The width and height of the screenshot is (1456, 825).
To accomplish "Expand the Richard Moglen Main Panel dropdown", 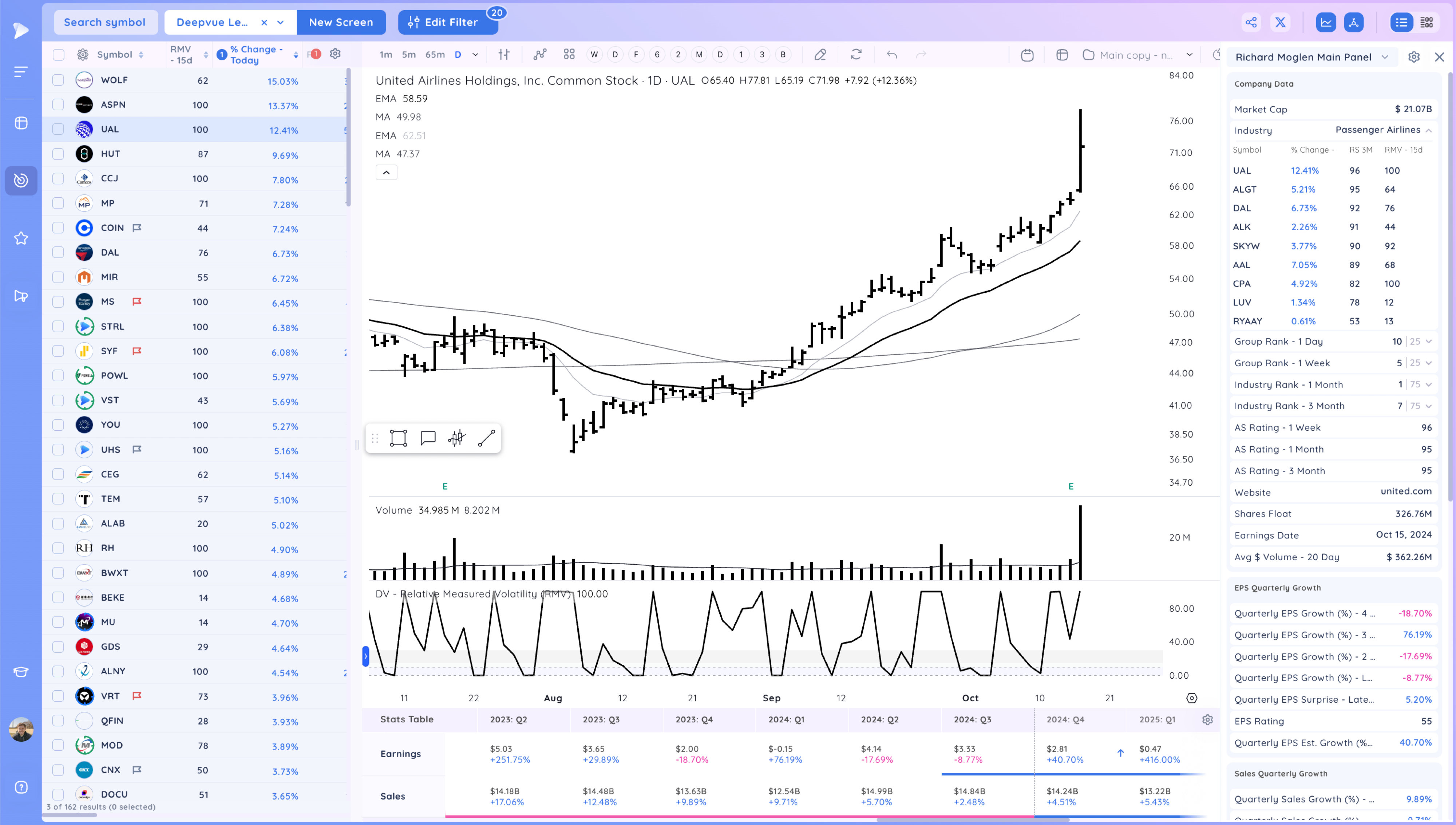I will (x=1385, y=57).
